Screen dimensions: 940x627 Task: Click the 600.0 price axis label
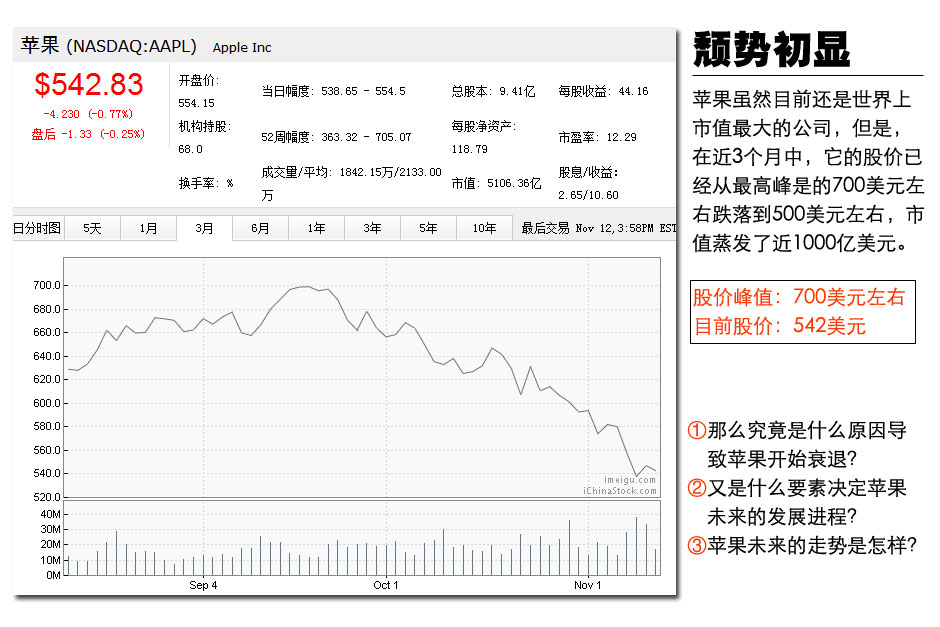point(47,403)
